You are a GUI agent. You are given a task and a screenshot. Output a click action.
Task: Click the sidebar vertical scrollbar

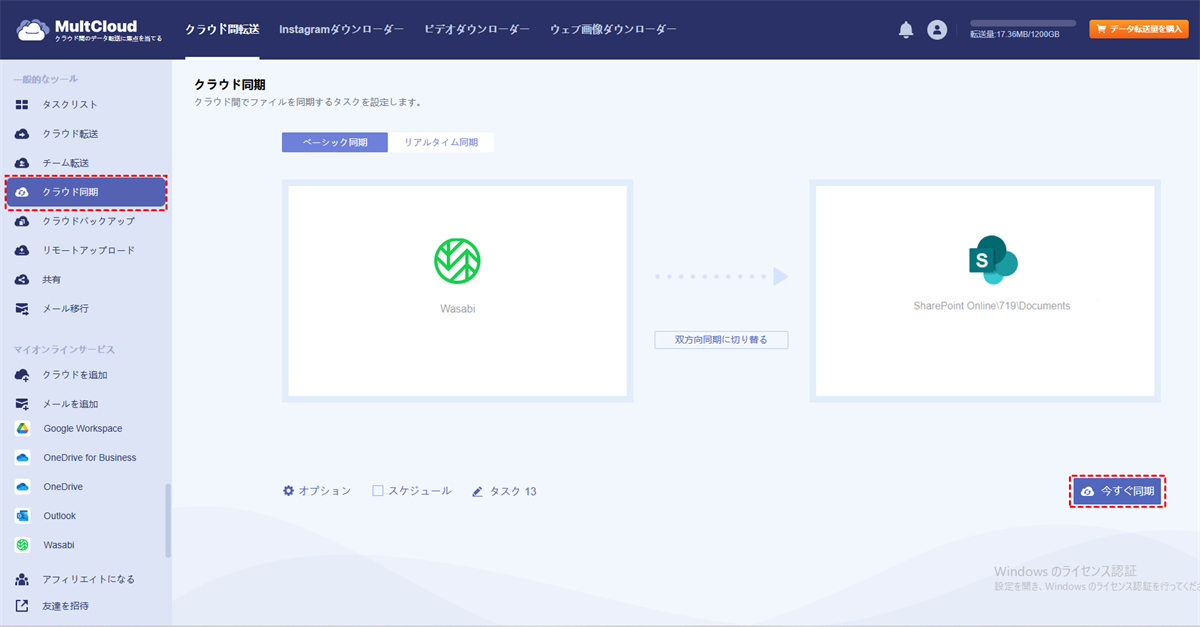pyautogui.click(x=168, y=521)
